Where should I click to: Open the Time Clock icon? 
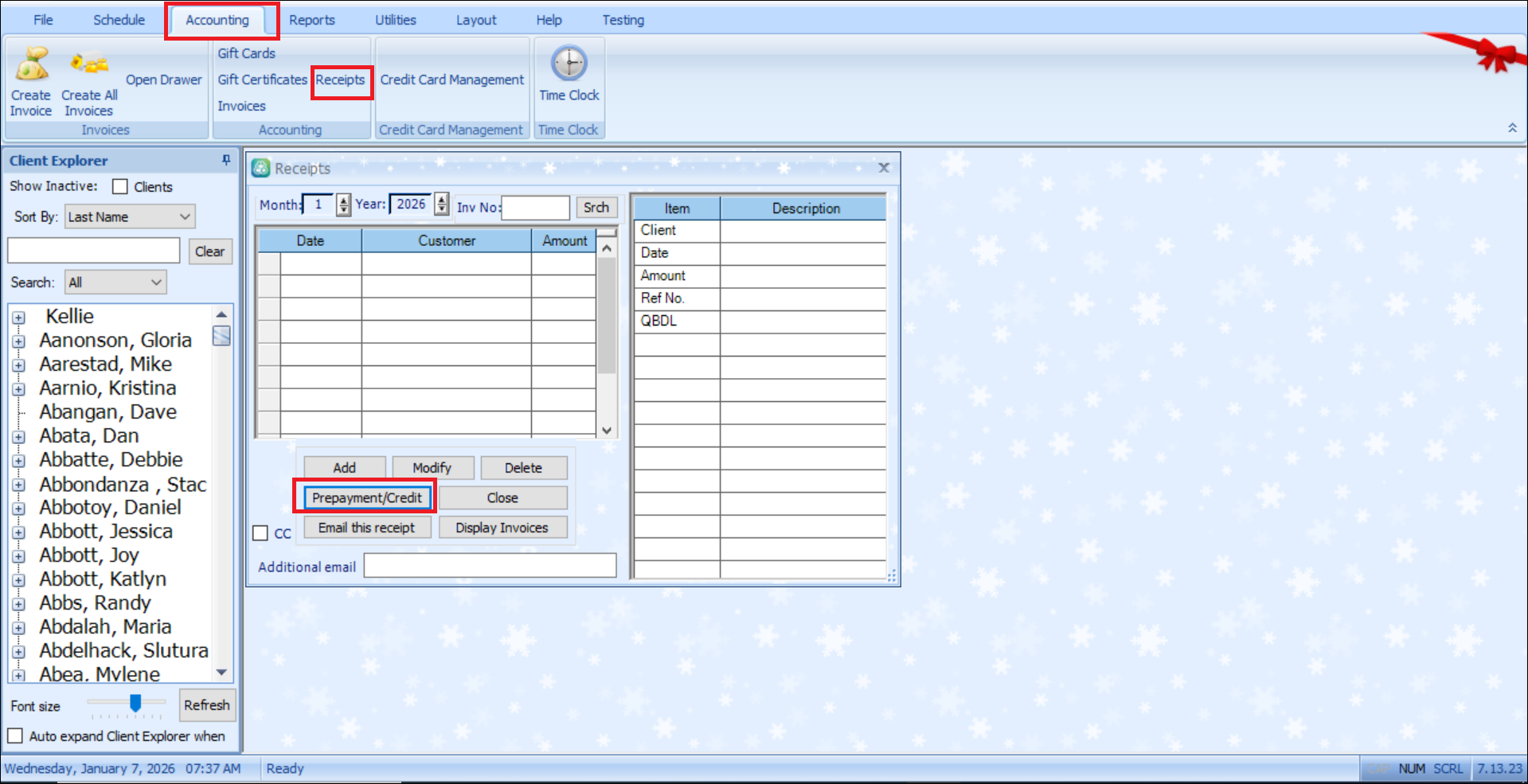coord(569,64)
